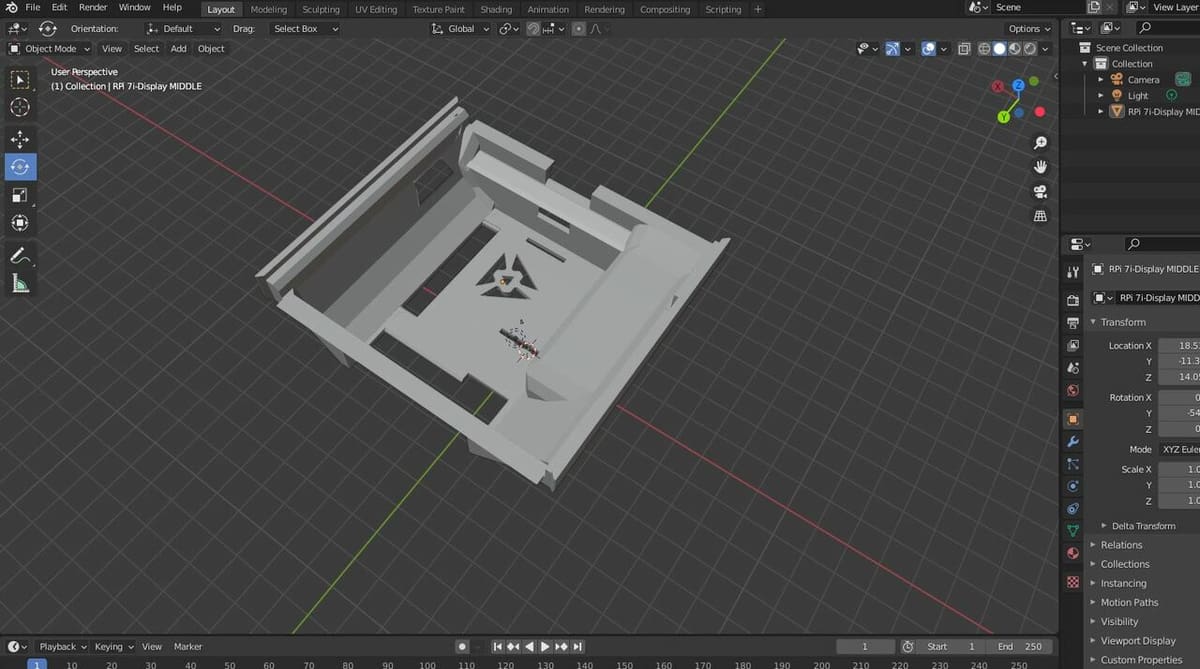
Task: Open the Options dropdown in viewport
Action: pos(1029,29)
